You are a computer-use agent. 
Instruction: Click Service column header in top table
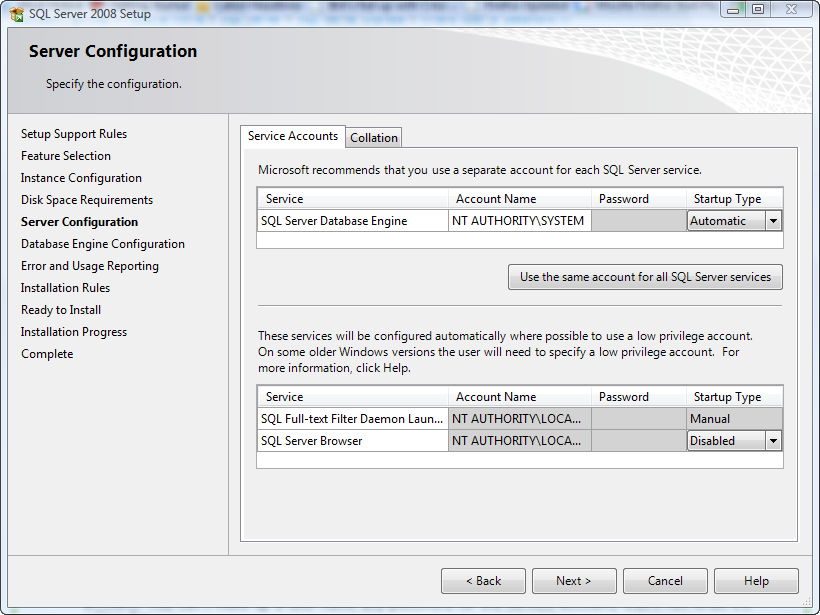[x=353, y=199]
